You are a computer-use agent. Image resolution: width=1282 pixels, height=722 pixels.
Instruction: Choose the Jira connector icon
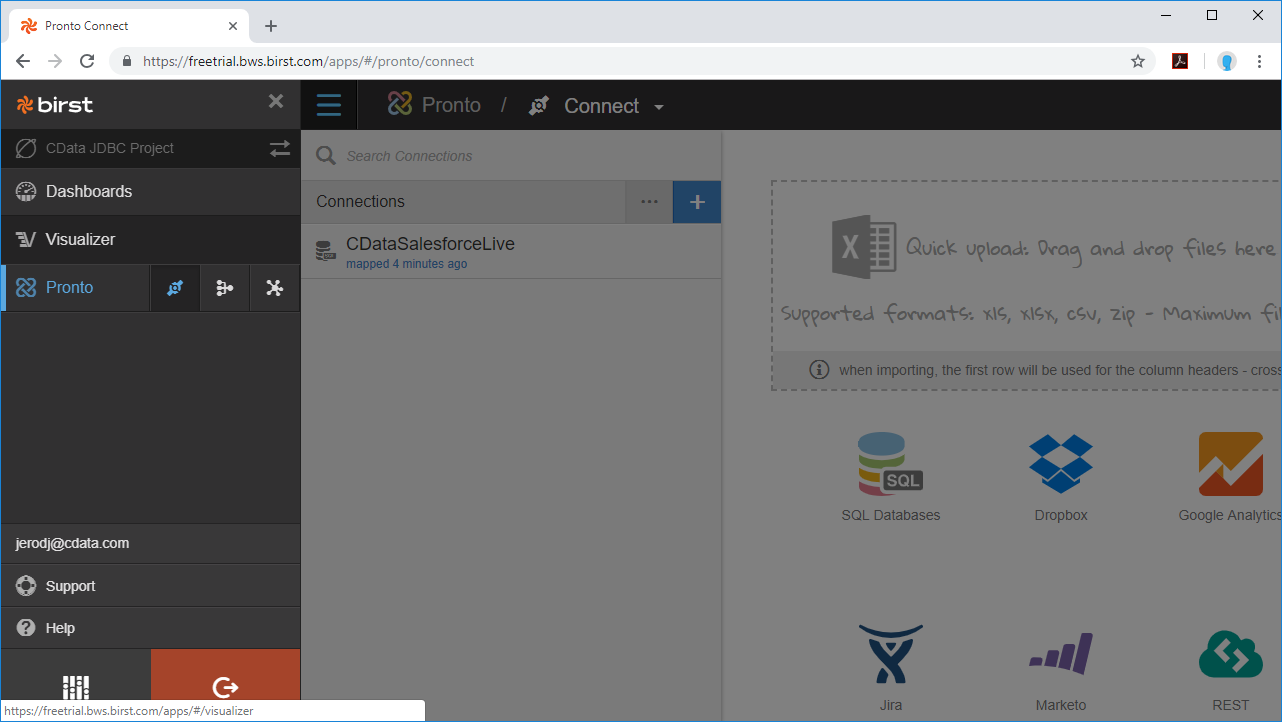890,655
